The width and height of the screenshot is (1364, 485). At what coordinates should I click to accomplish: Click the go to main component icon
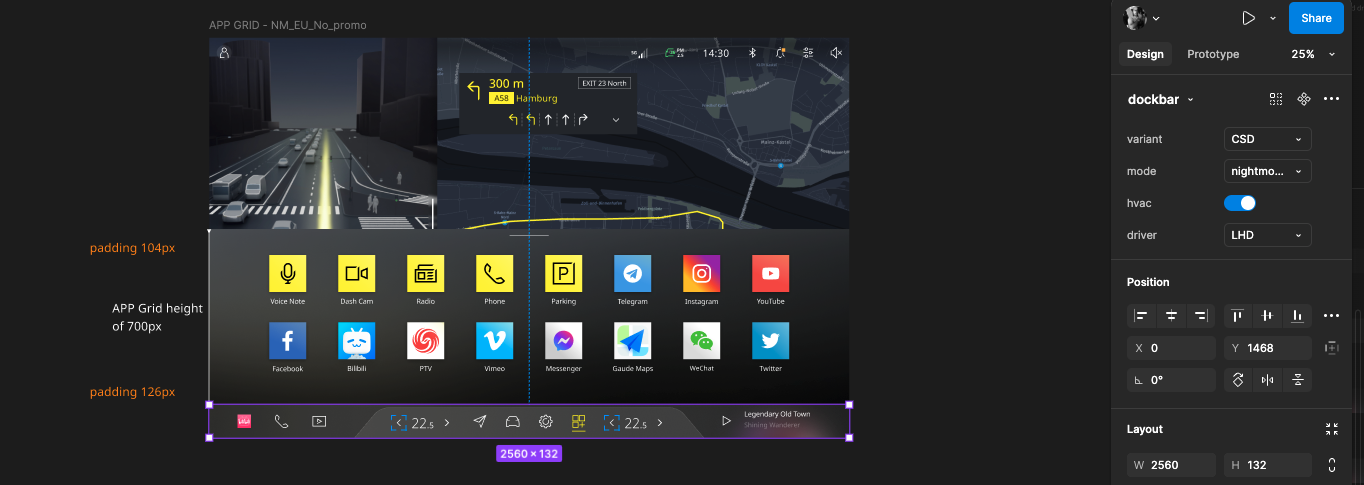pos(1303,99)
